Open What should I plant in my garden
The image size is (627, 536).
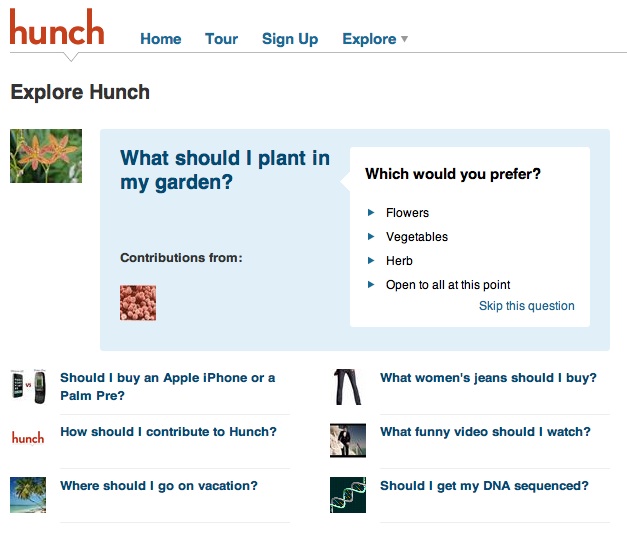point(225,170)
